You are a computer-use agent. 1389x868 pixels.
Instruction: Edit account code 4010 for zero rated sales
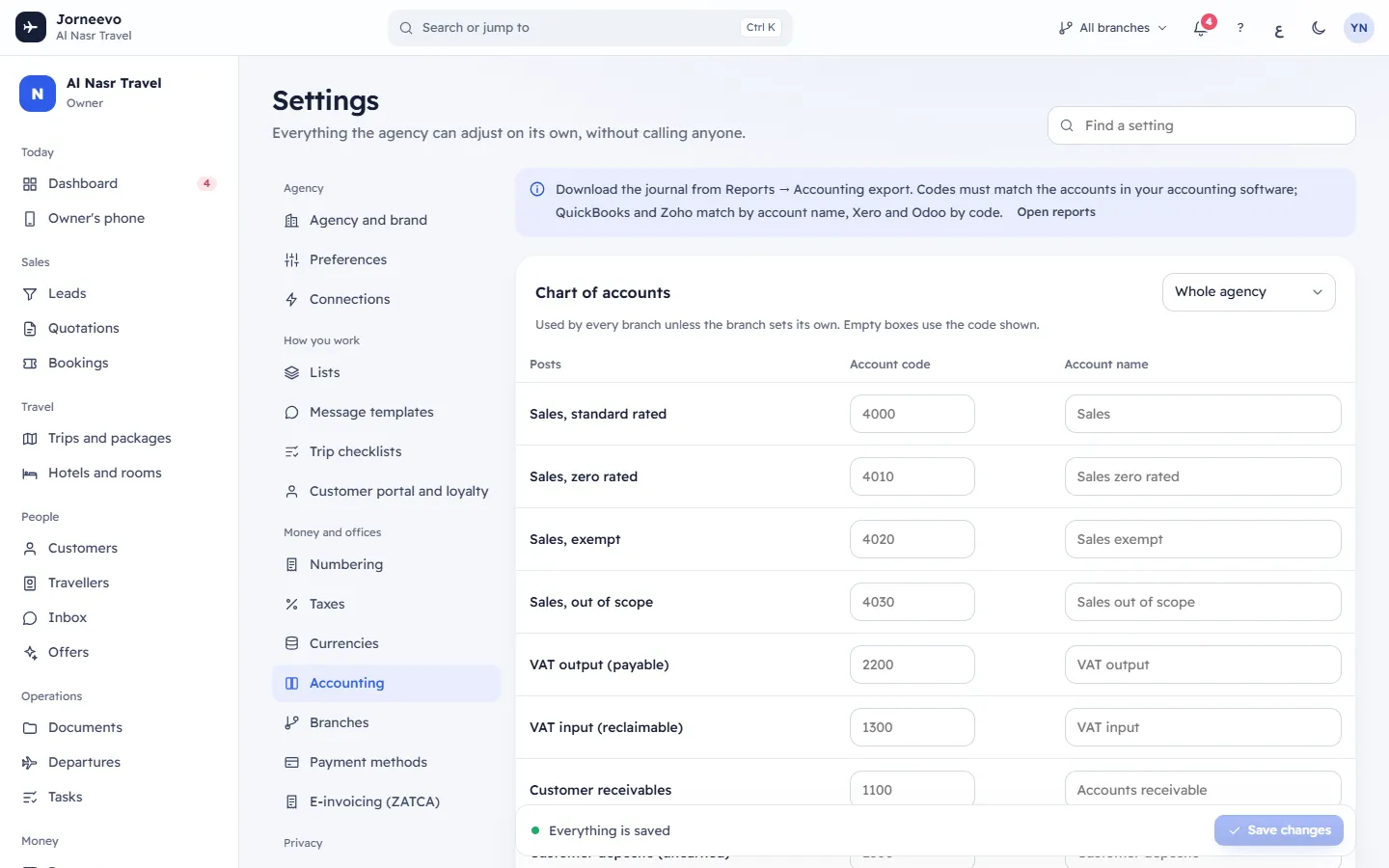coord(912,476)
